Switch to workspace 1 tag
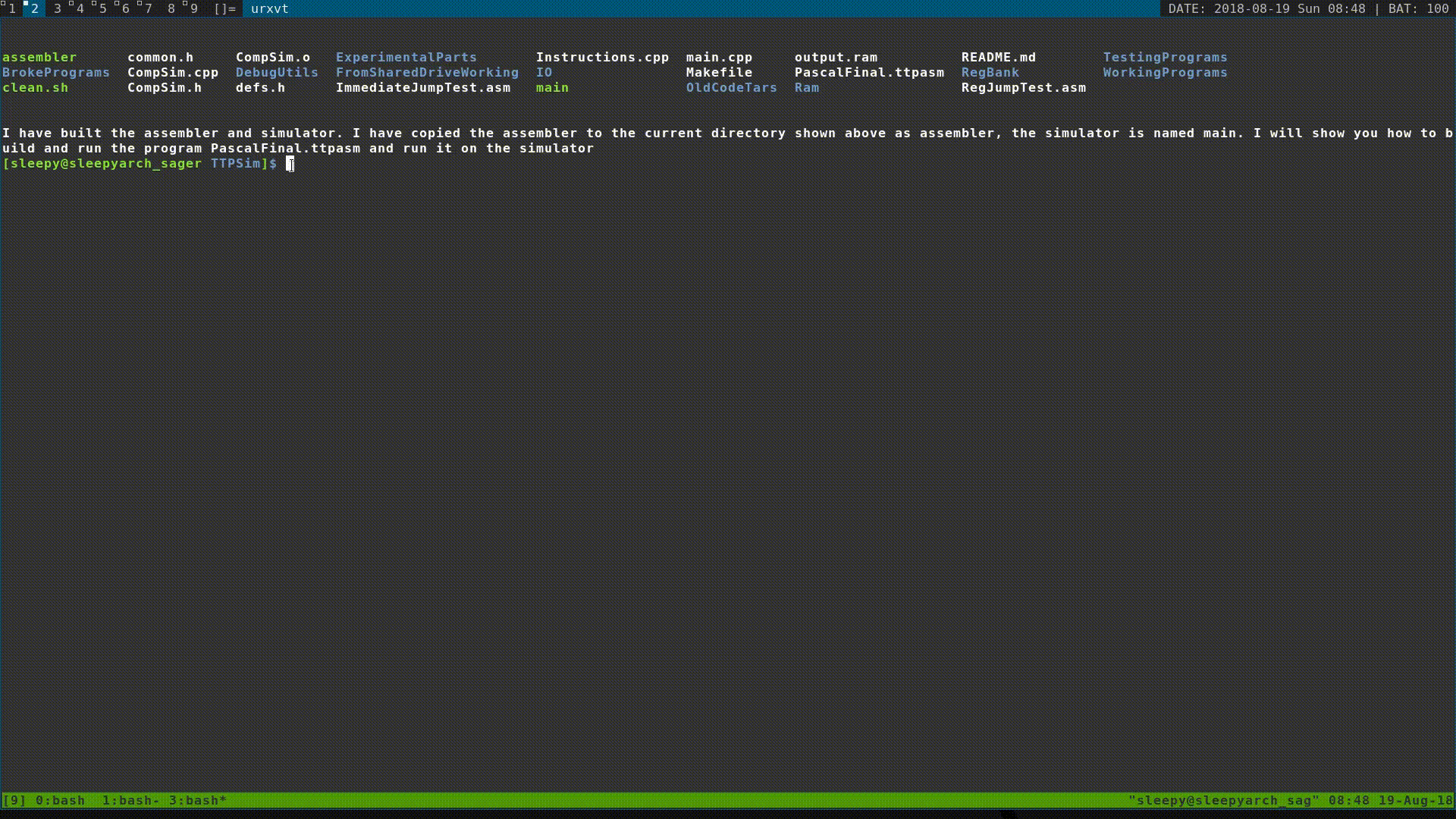The height and width of the screenshot is (819, 1456). tap(11, 8)
